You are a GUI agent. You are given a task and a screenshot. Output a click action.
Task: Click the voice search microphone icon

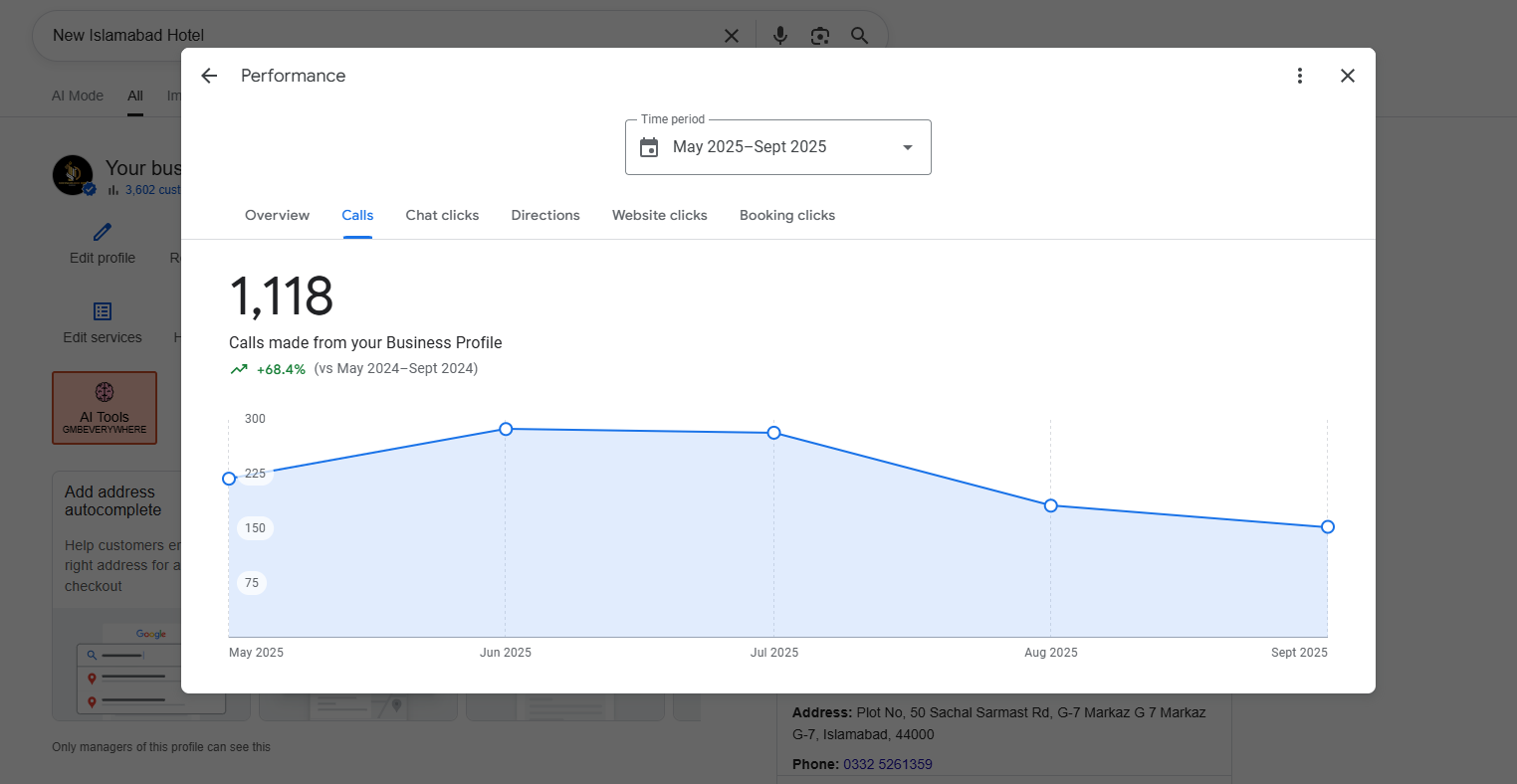[780, 36]
